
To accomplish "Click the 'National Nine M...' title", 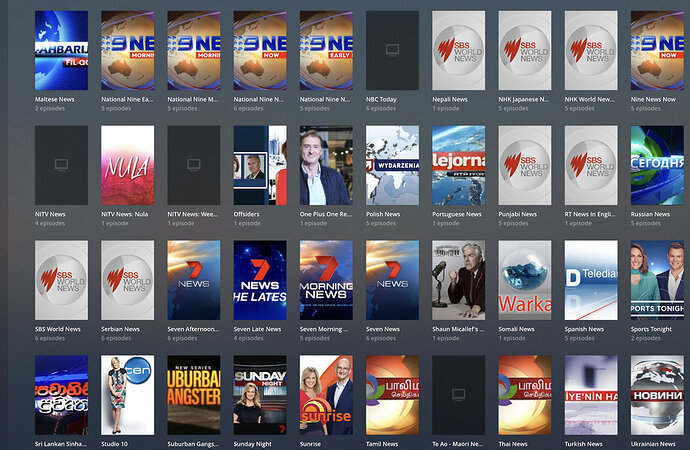I will click(193, 99).
